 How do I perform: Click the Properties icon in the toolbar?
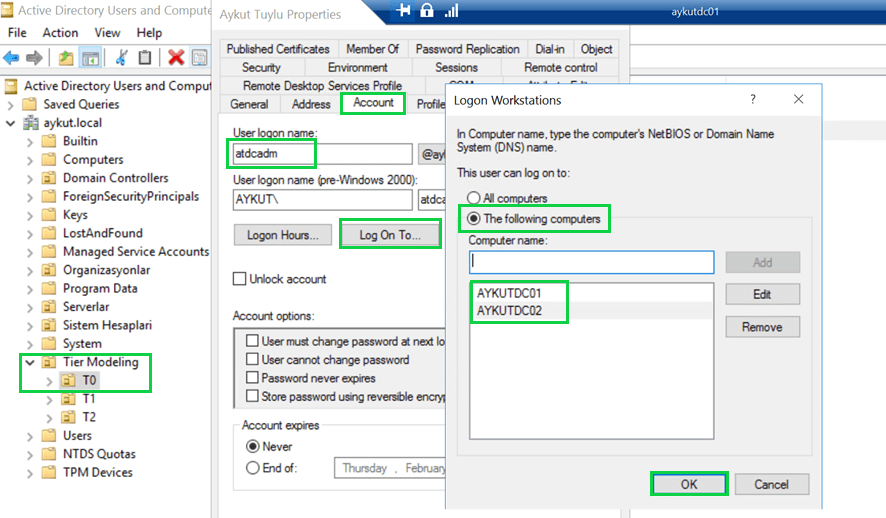coord(199,58)
